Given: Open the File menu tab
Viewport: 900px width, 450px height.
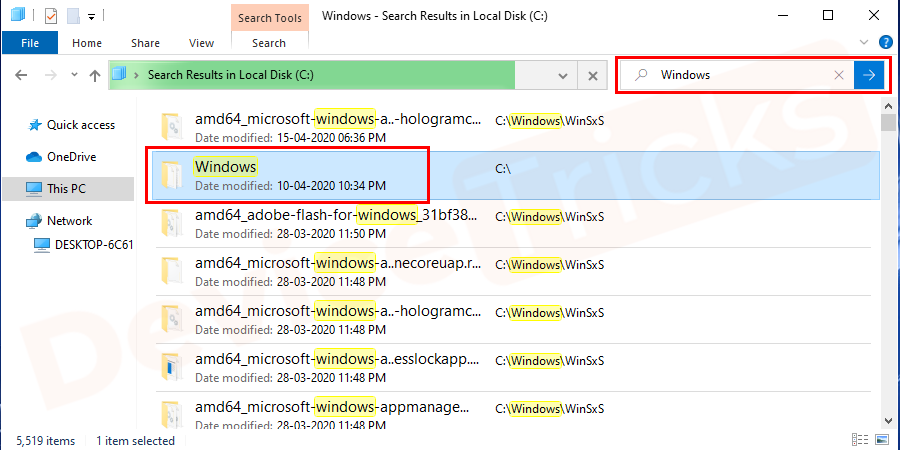Looking at the screenshot, I should pos(30,43).
